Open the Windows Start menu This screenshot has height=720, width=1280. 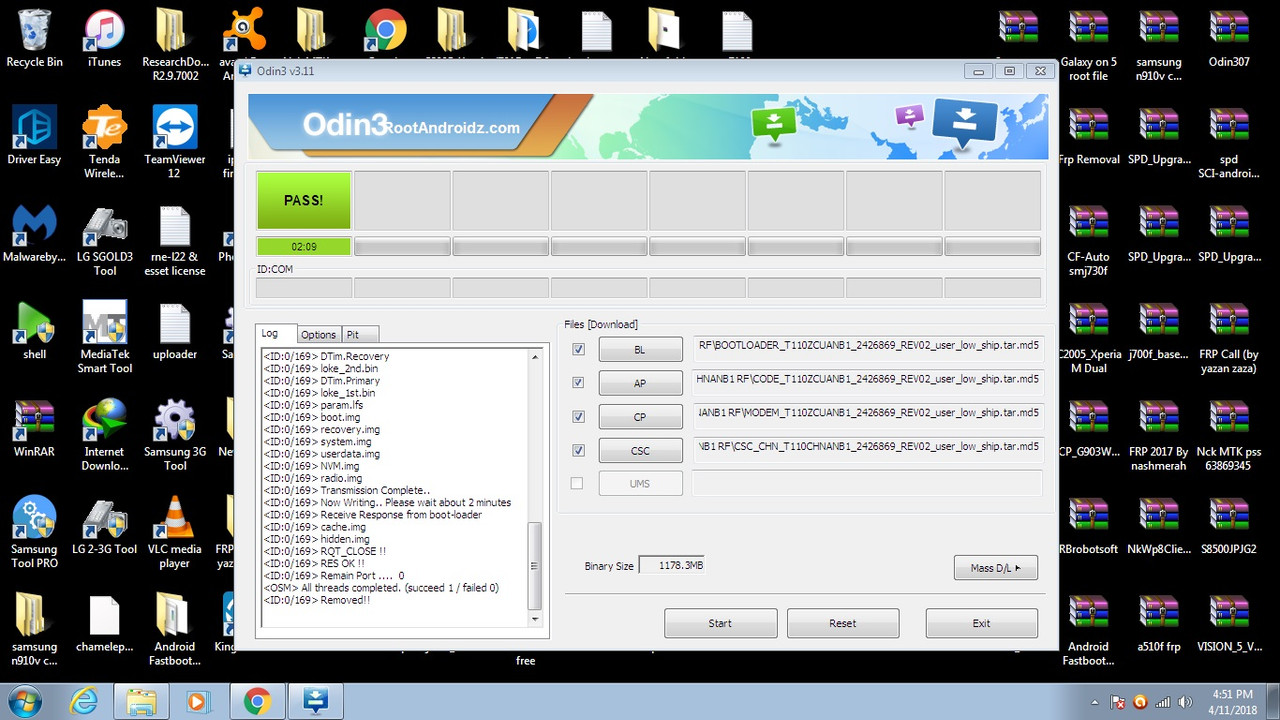click(26, 702)
